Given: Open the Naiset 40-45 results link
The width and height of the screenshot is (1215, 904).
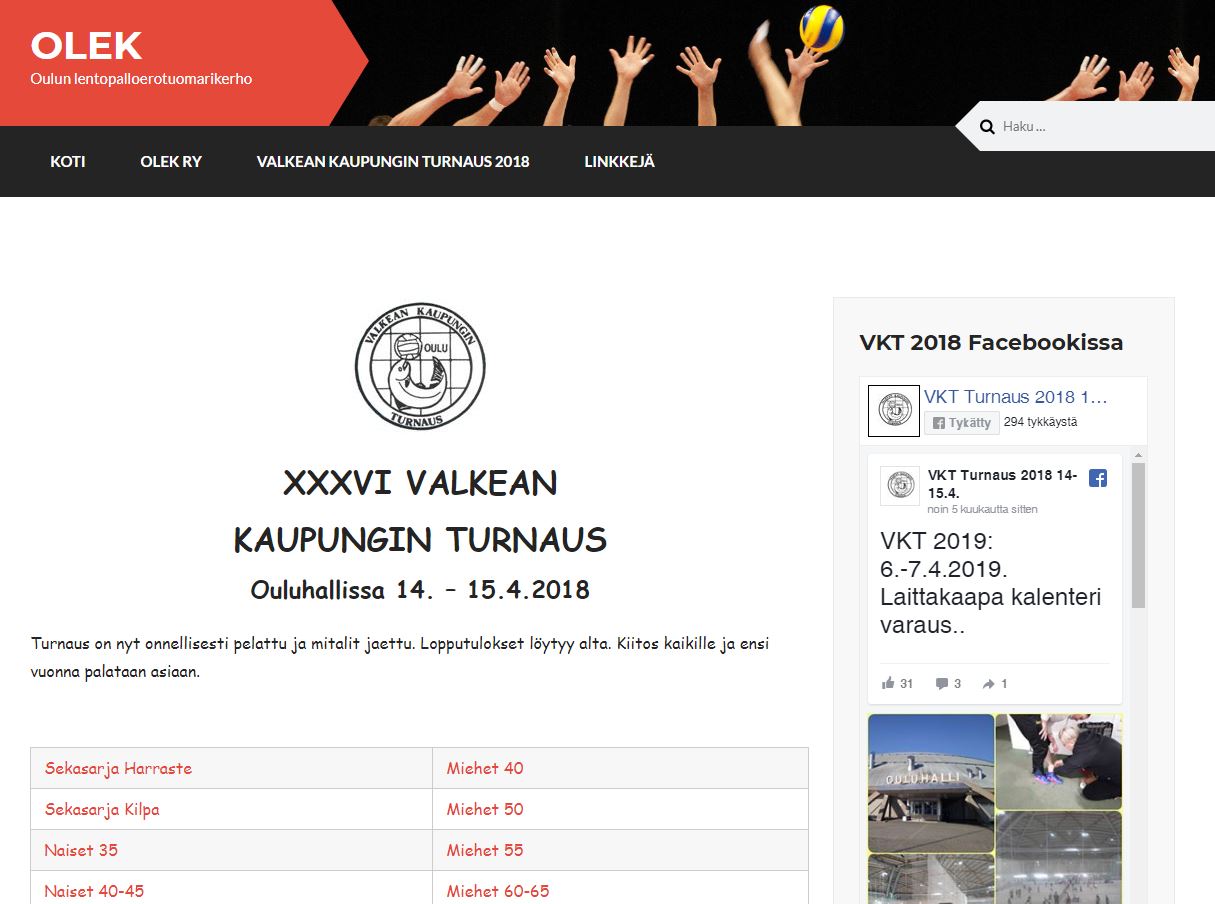Looking at the screenshot, I should (x=94, y=891).
